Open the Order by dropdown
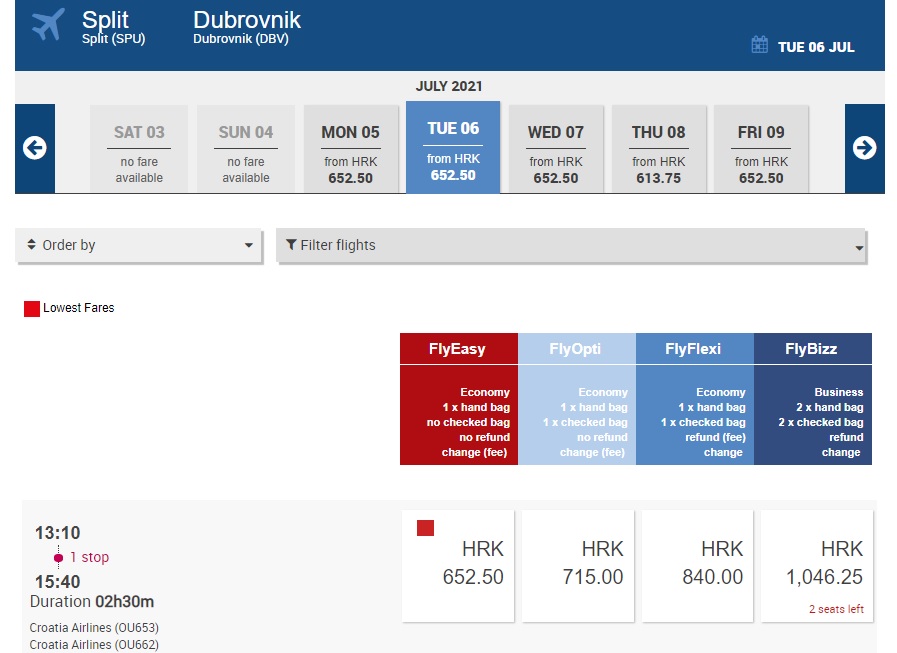 coord(139,245)
